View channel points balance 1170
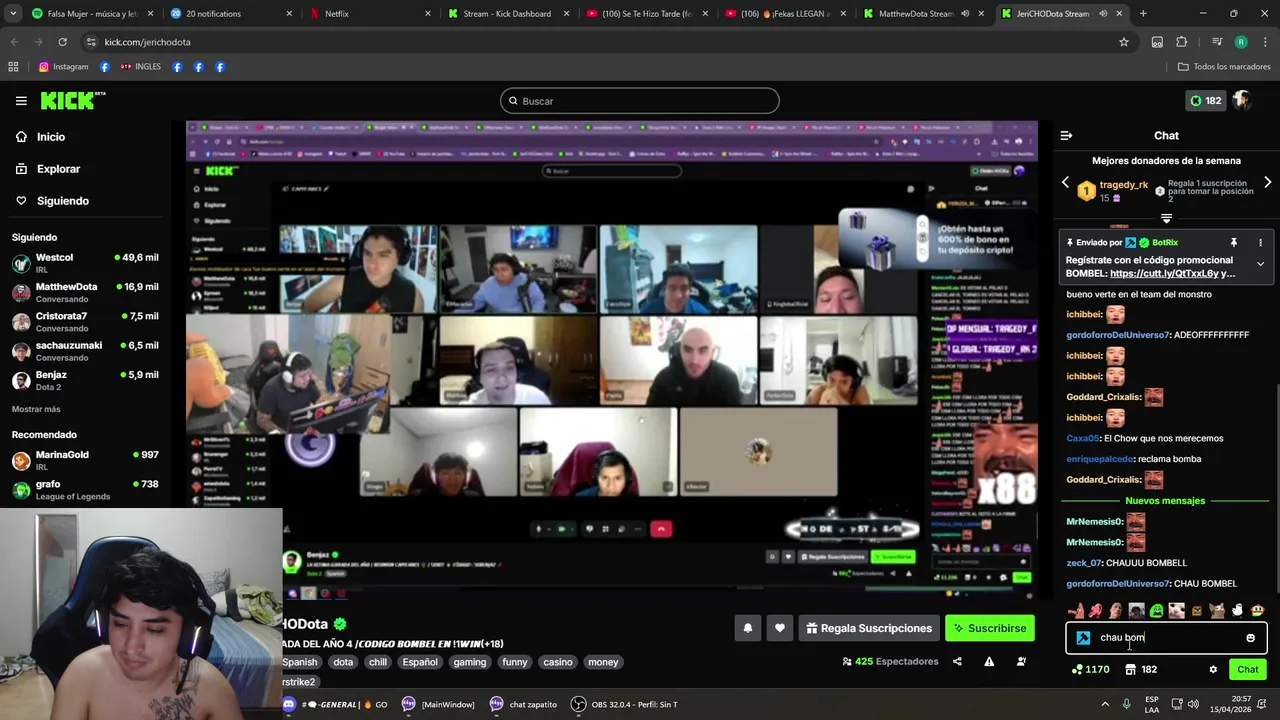This screenshot has height=720, width=1280. tap(1090, 670)
